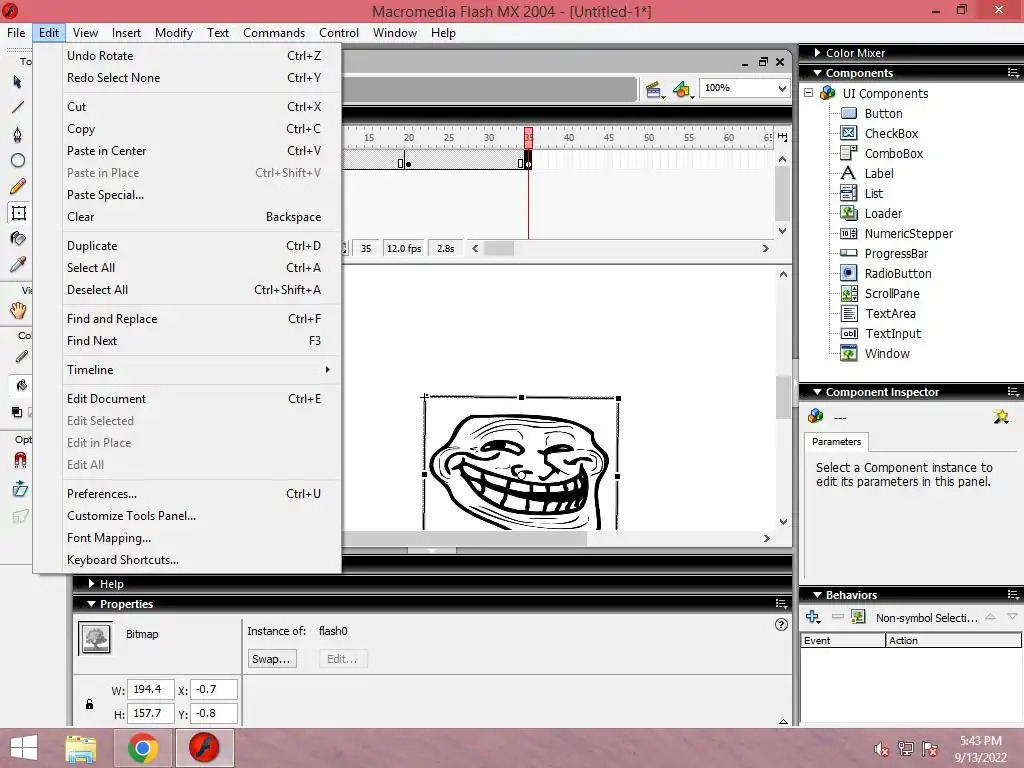Click the Flash taskbar icon
Screen dimensions: 1024x768
[x=204, y=748]
